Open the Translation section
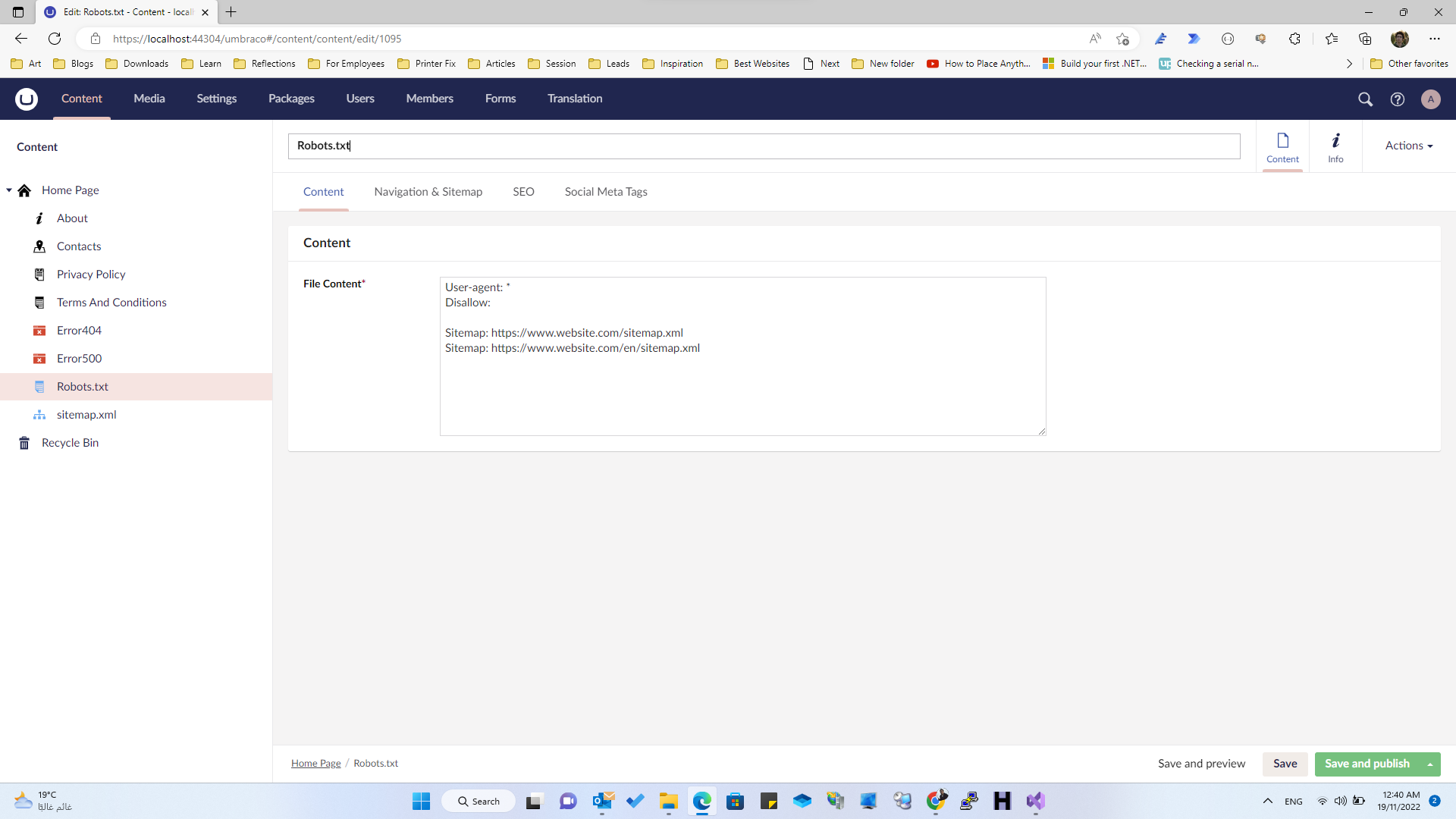This screenshot has width=1456, height=819. [575, 99]
